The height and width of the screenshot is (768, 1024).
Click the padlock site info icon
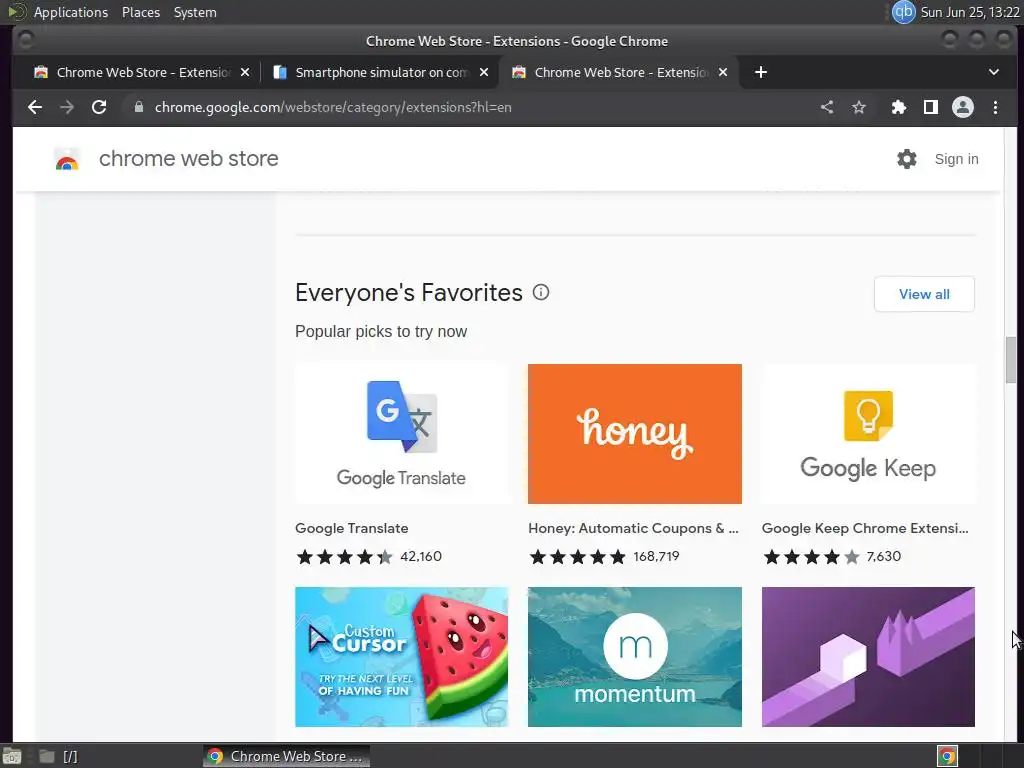pos(138,107)
